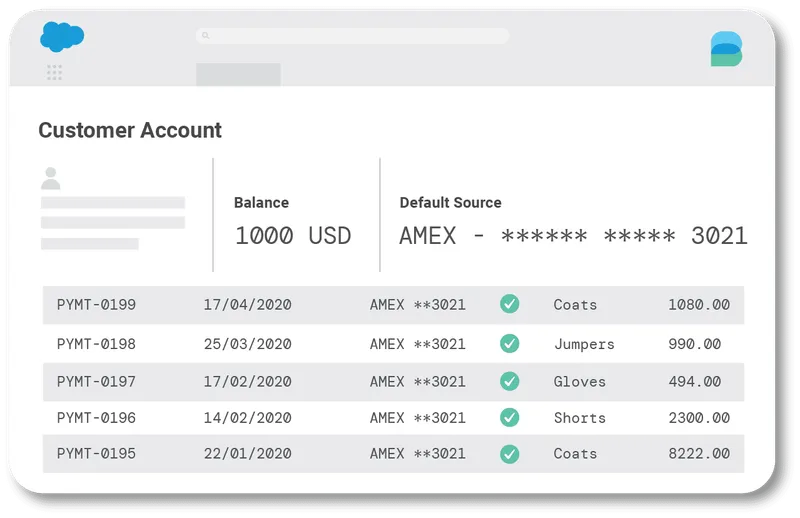
Task: Click the date 17/04/2020
Action: point(247,305)
